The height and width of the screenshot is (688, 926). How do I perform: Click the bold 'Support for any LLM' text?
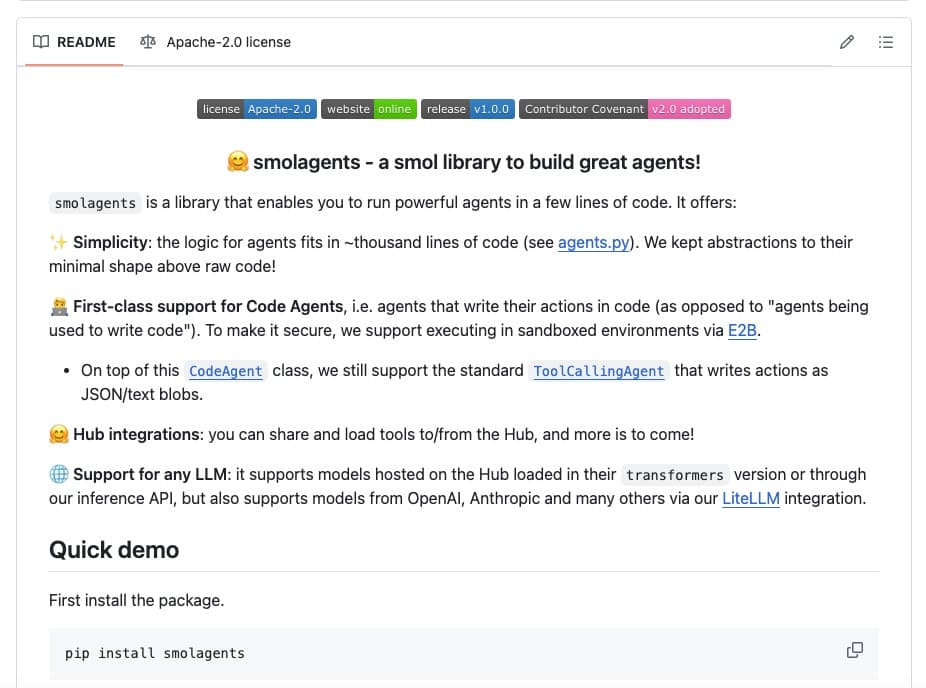point(150,474)
